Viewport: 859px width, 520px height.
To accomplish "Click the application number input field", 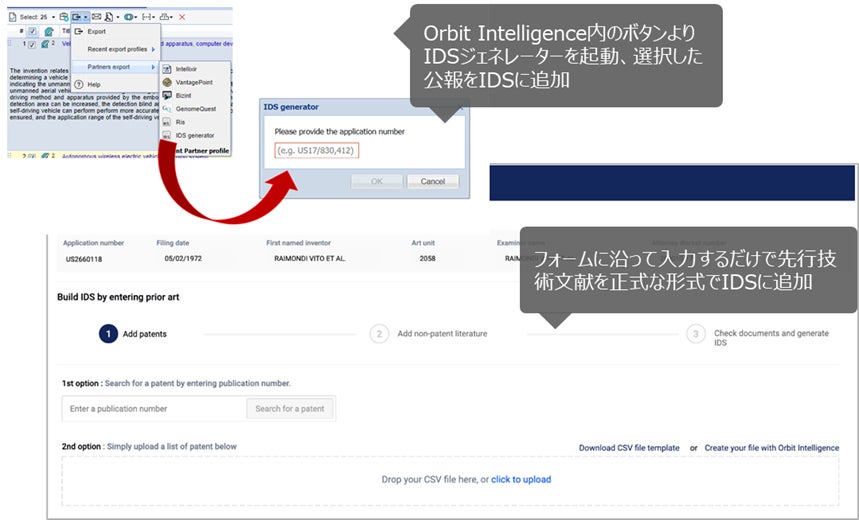I will pos(317,150).
